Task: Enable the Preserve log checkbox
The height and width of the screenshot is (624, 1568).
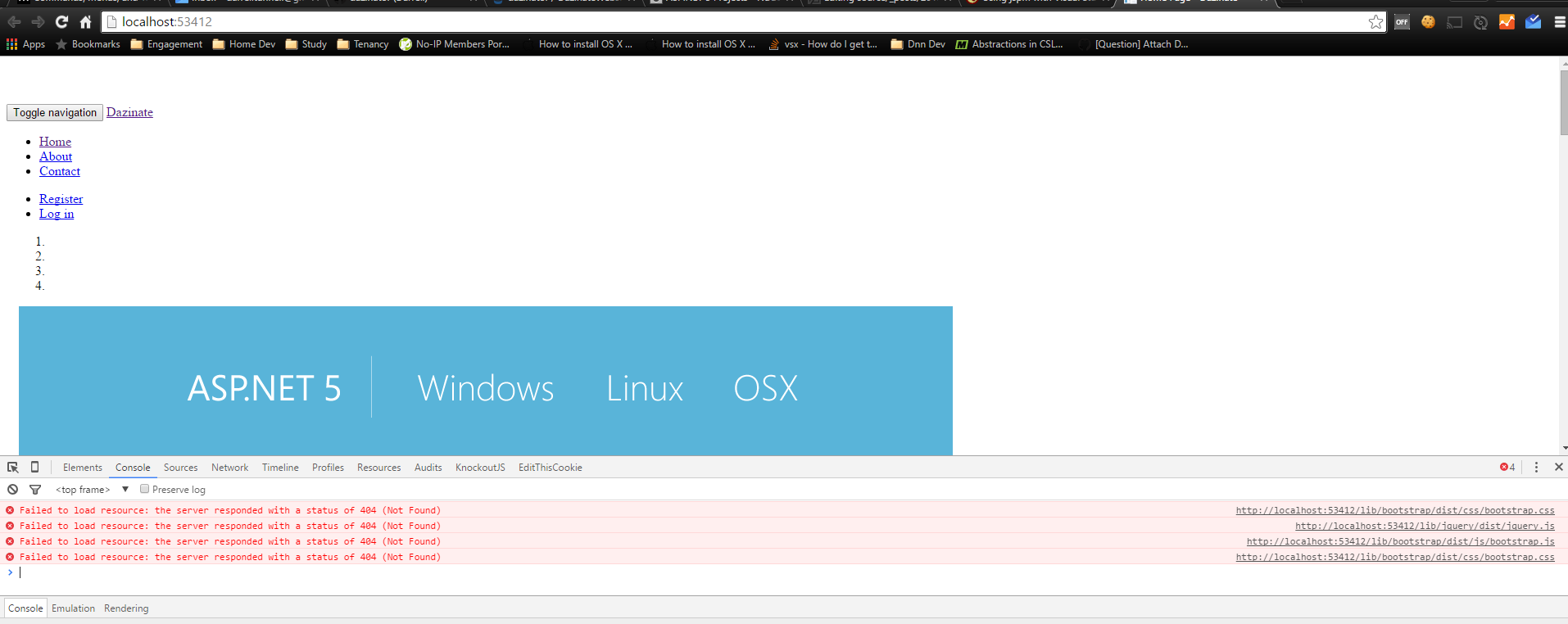Action: [x=144, y=489]
